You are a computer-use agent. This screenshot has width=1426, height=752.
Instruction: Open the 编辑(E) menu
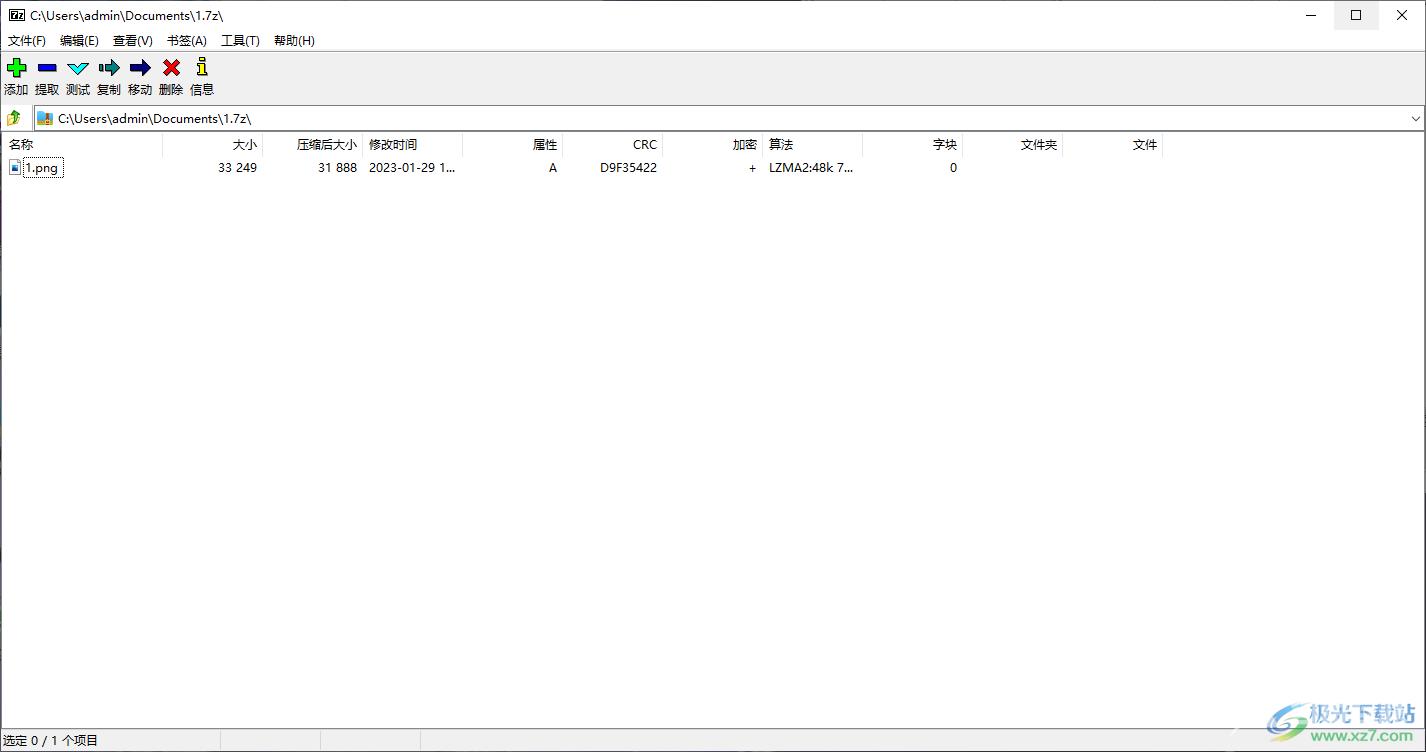(79, 41)
